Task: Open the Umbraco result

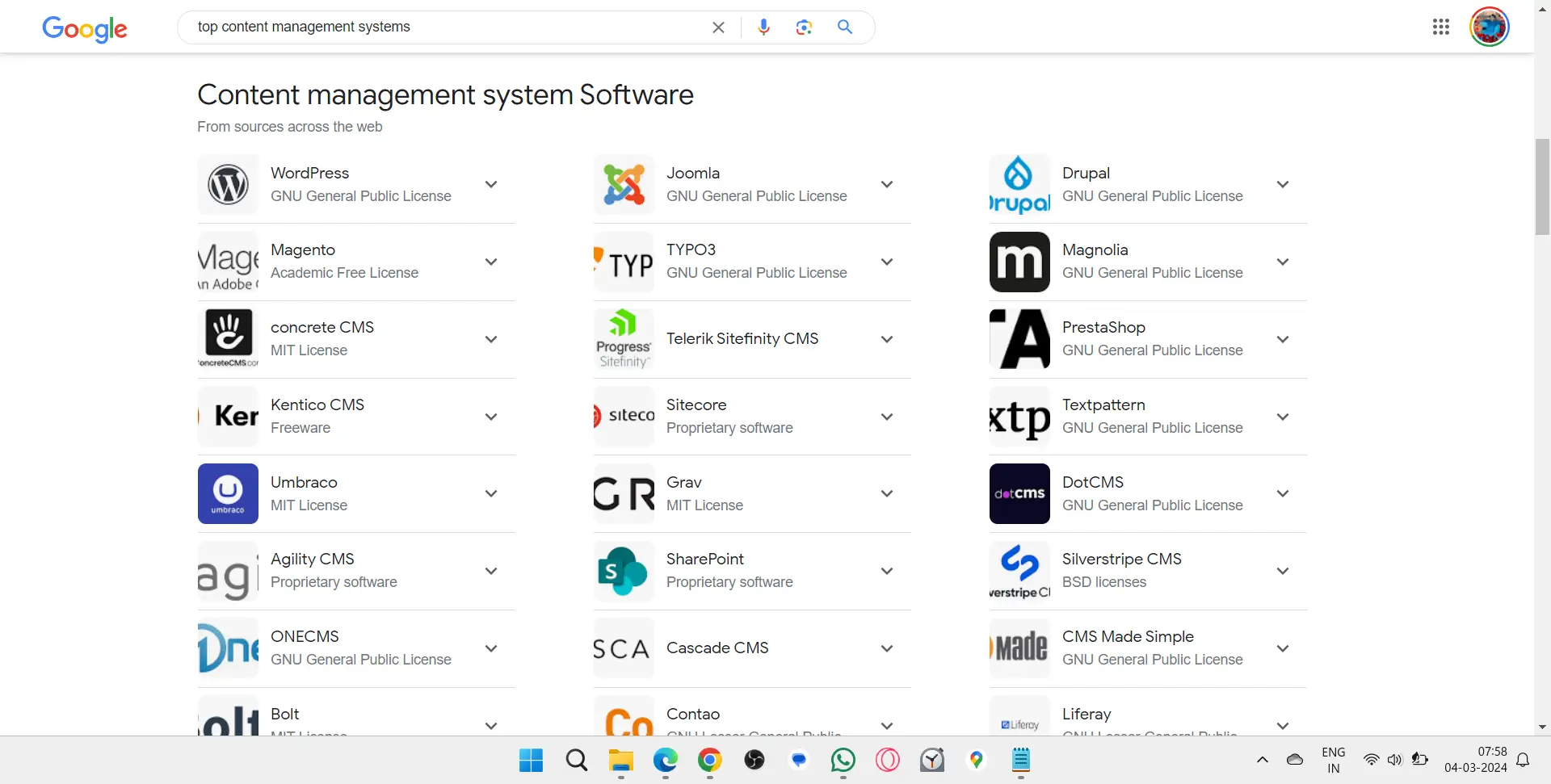Action: [356, 493]
